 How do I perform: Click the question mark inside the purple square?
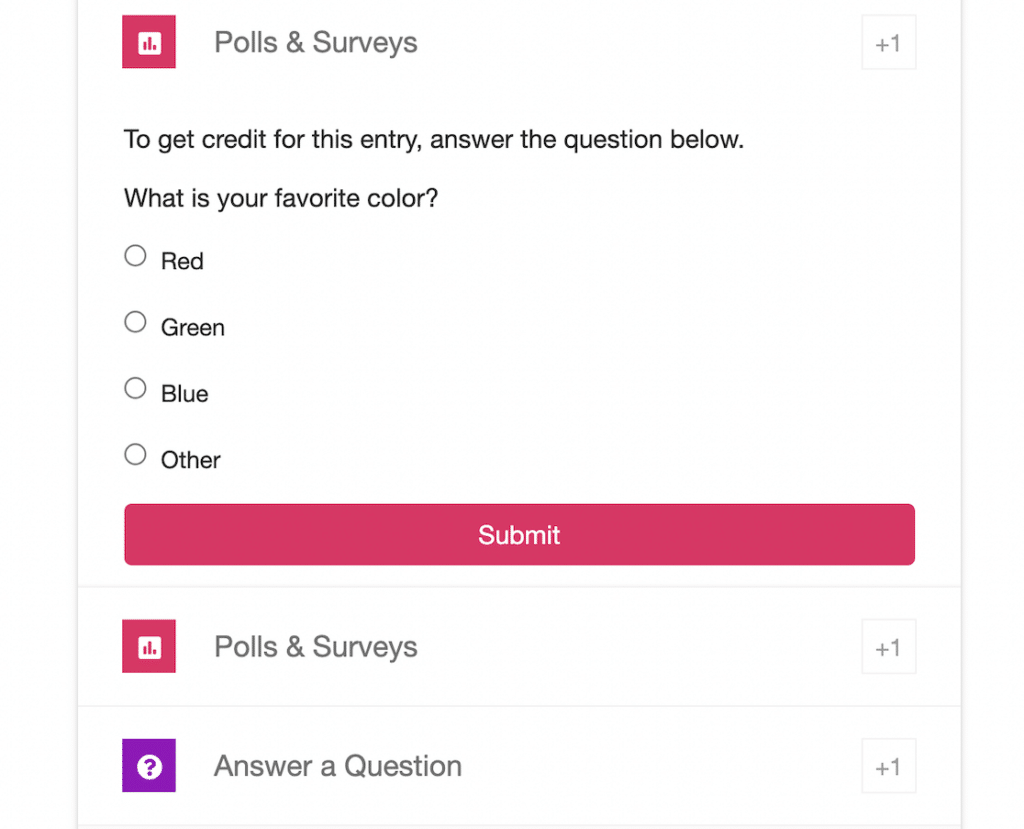[x=148, y=765]
